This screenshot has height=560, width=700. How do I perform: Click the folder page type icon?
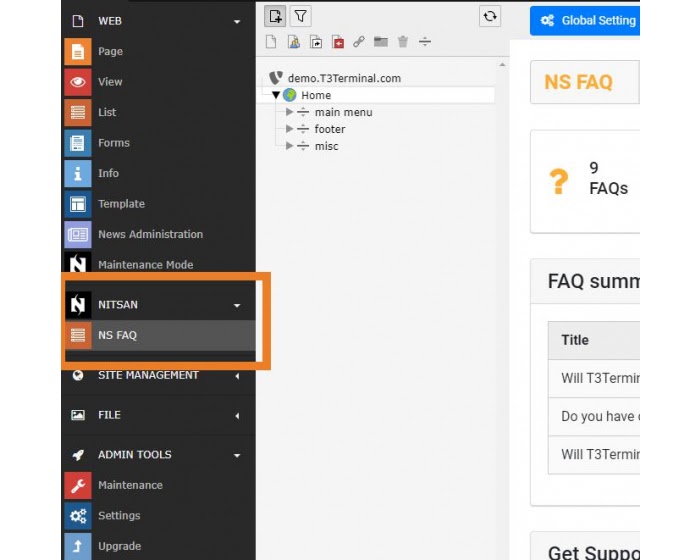pyautogui.click(x=381, y=42)
